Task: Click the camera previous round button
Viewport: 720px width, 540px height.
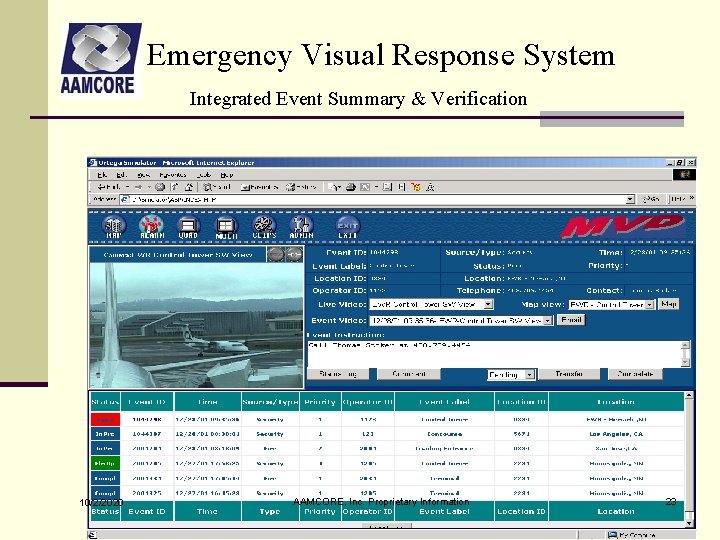Action: click(276, 254)
